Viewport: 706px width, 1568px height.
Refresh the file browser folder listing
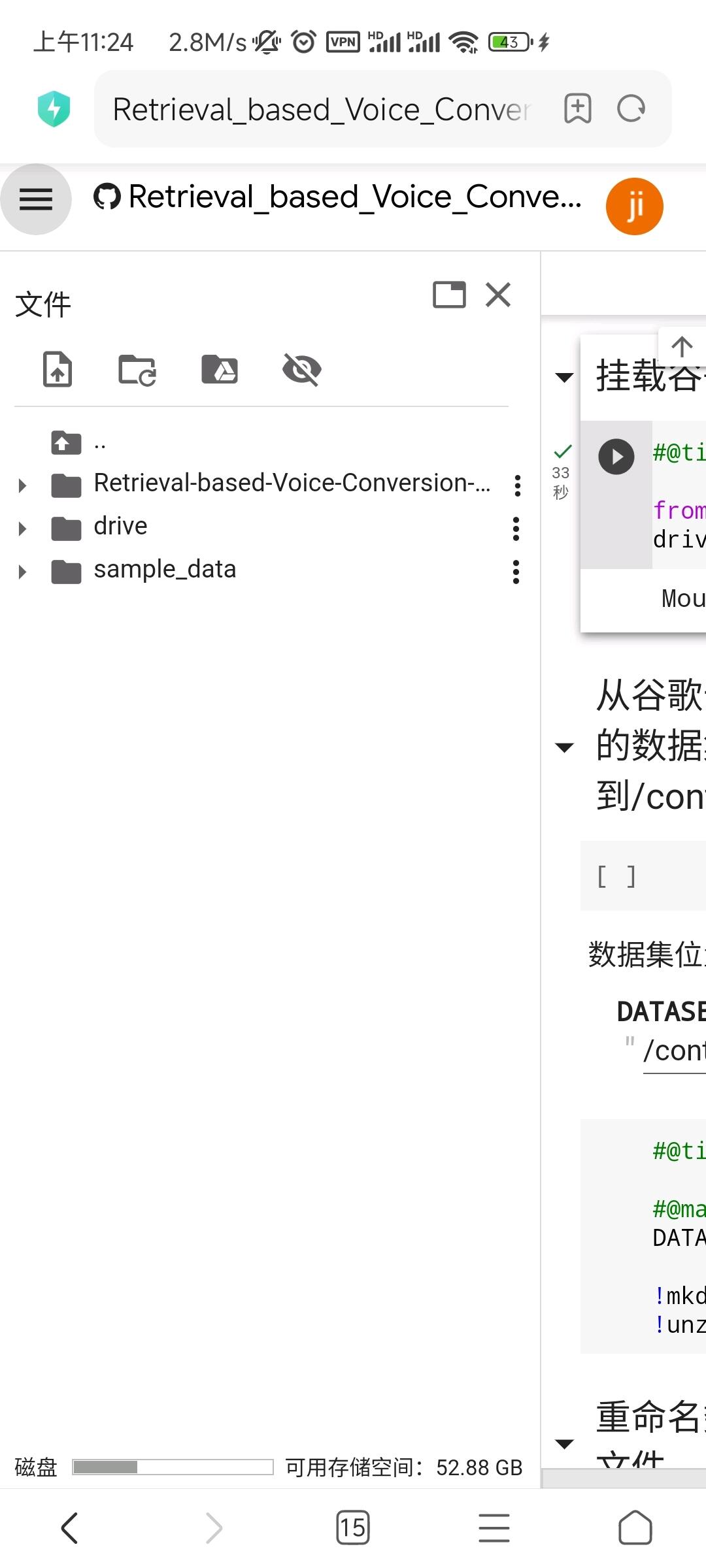[137, 370]
